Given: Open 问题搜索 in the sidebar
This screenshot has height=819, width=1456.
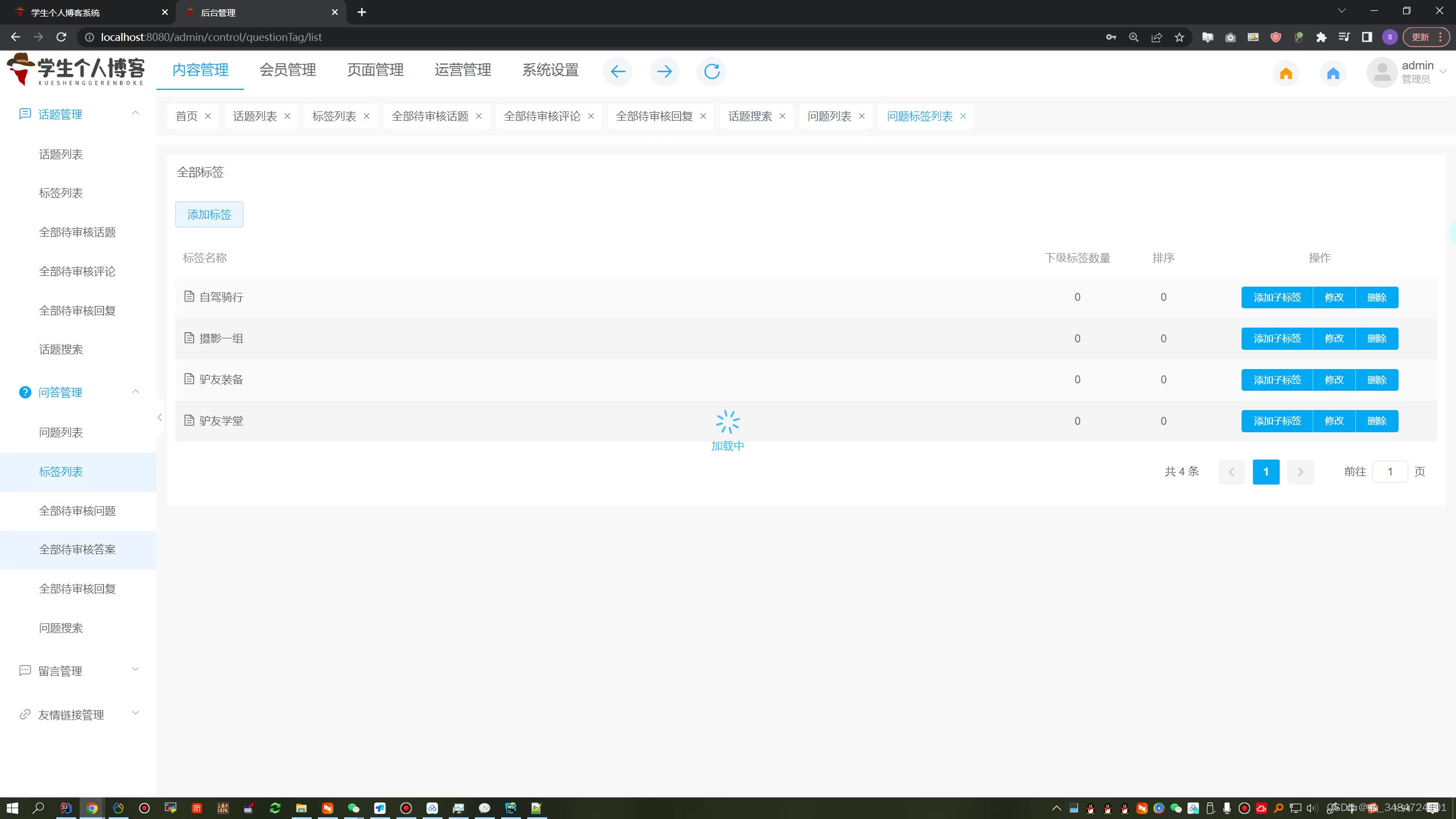Looking at the screenshot, I should (x=61, y=628).
